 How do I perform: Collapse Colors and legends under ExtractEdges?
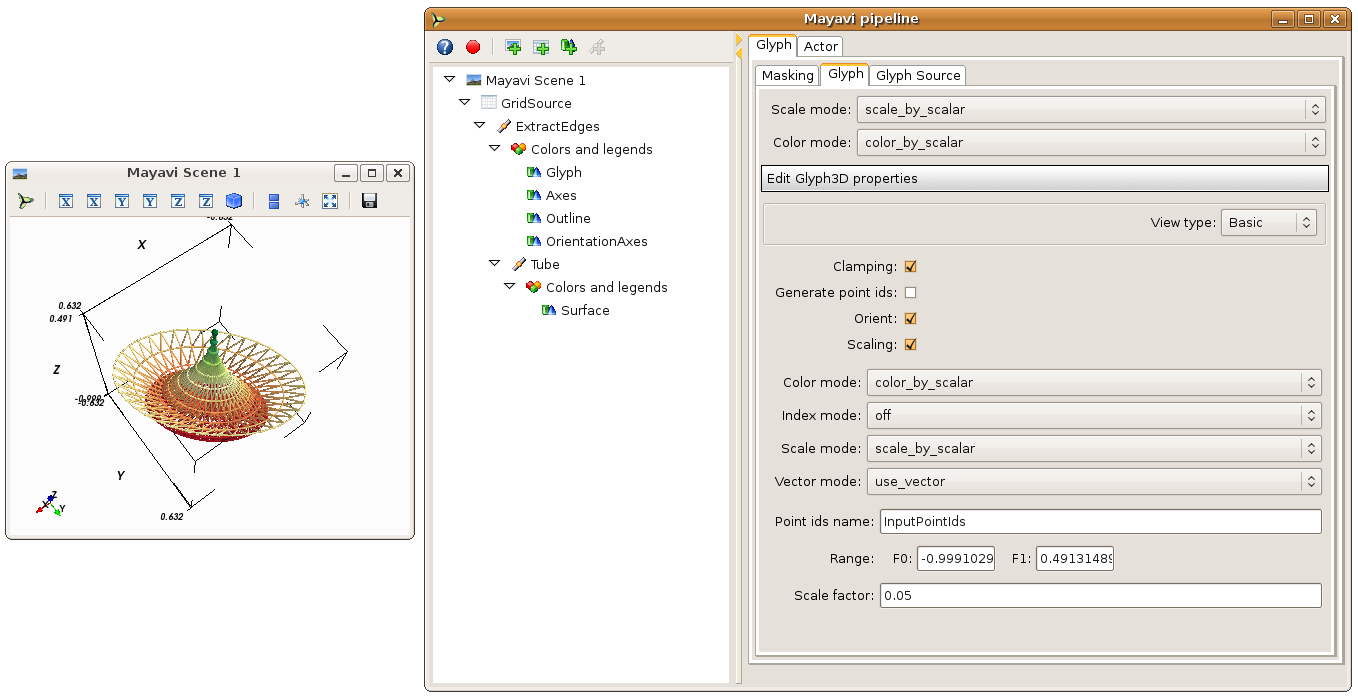pos(494,149)
